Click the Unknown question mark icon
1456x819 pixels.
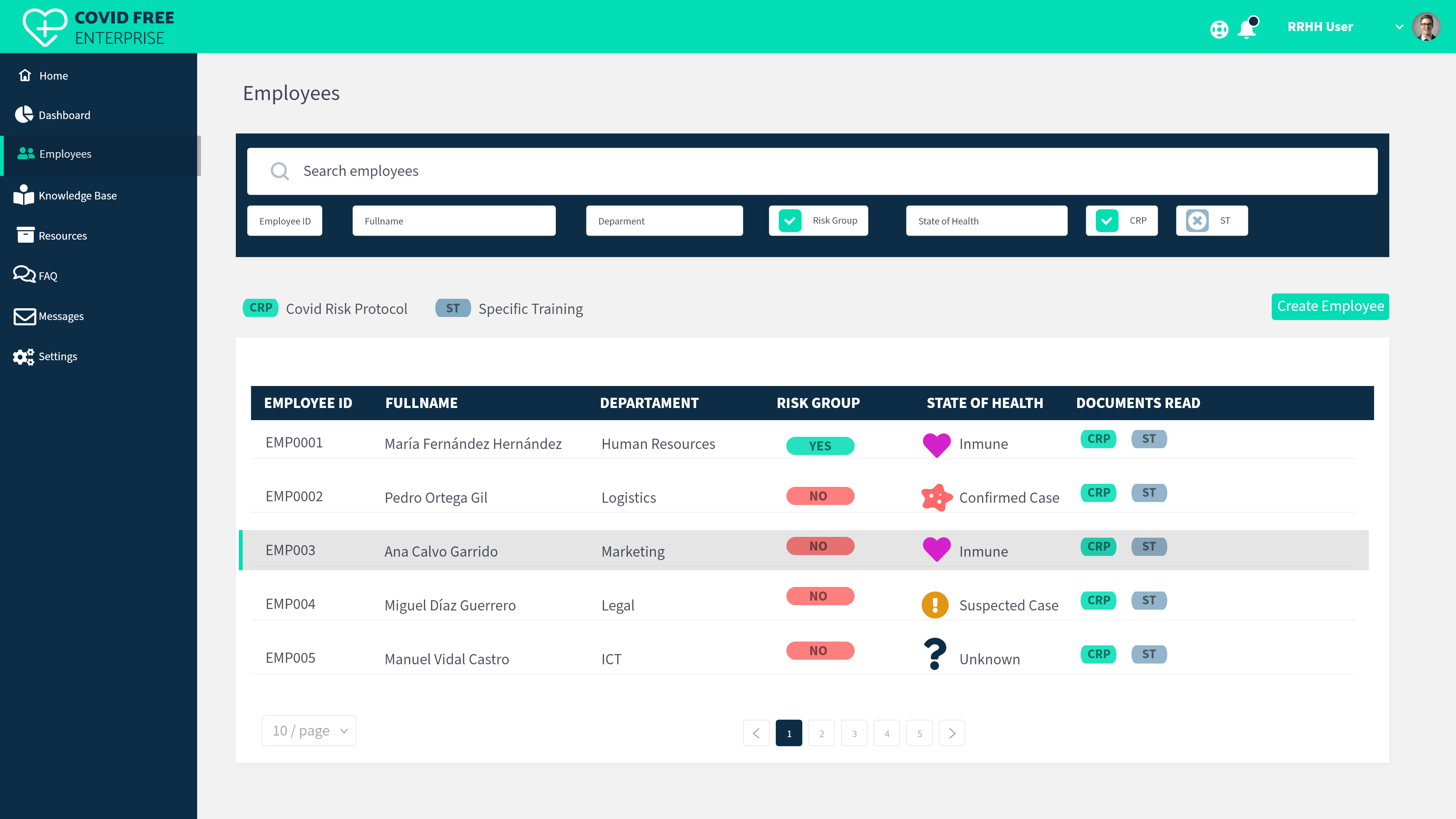tap(935, 654)
